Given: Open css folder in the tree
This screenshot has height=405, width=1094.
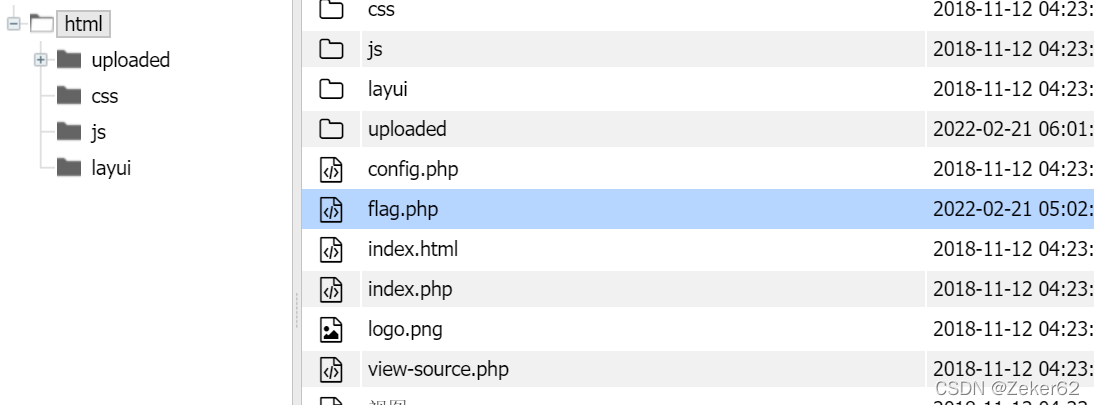Looking at the screenshot, I should point(105,96).
